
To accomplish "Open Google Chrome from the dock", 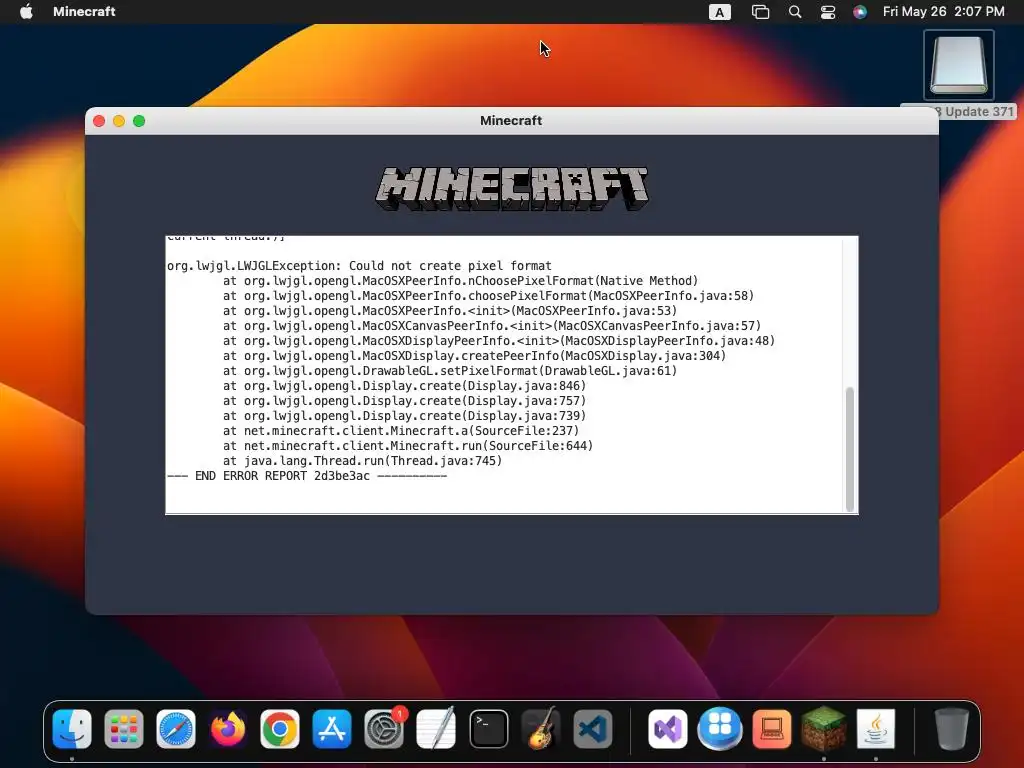I will click(x=280, y=729).
